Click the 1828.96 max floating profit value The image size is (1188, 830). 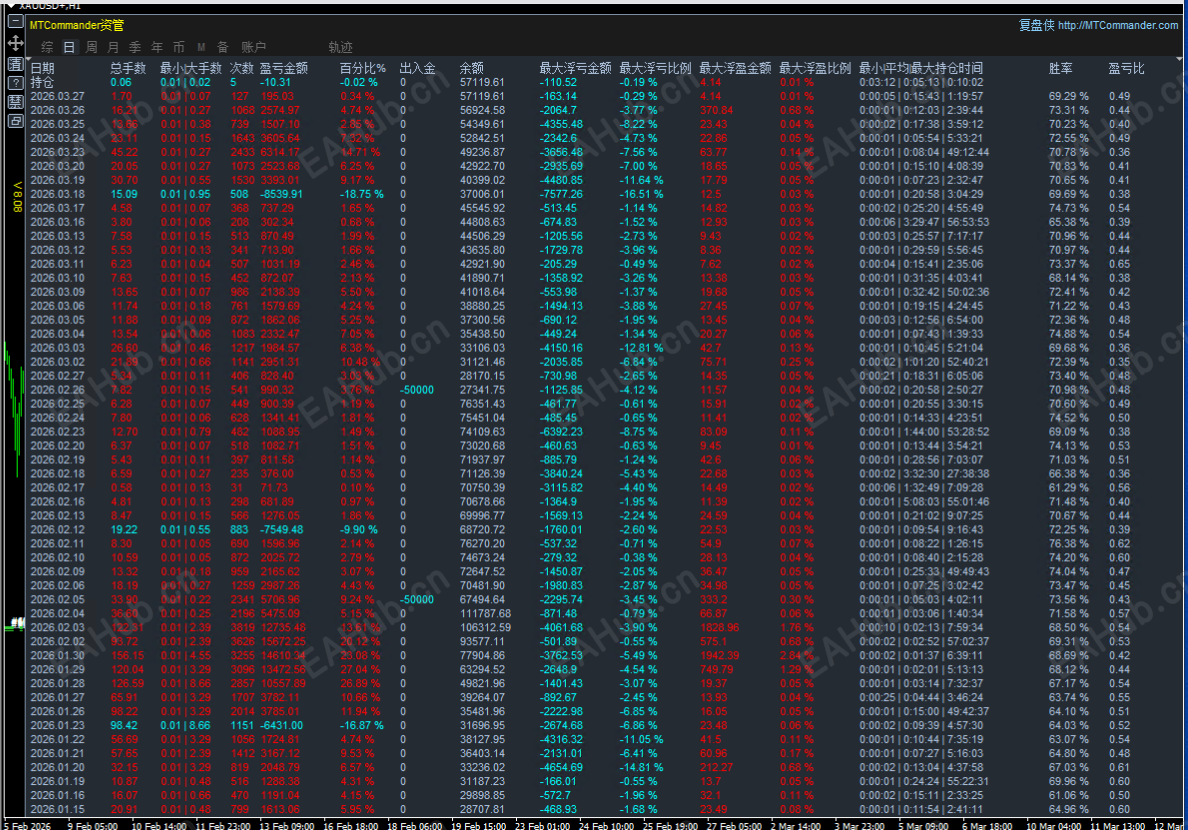[x=719, y=628]
